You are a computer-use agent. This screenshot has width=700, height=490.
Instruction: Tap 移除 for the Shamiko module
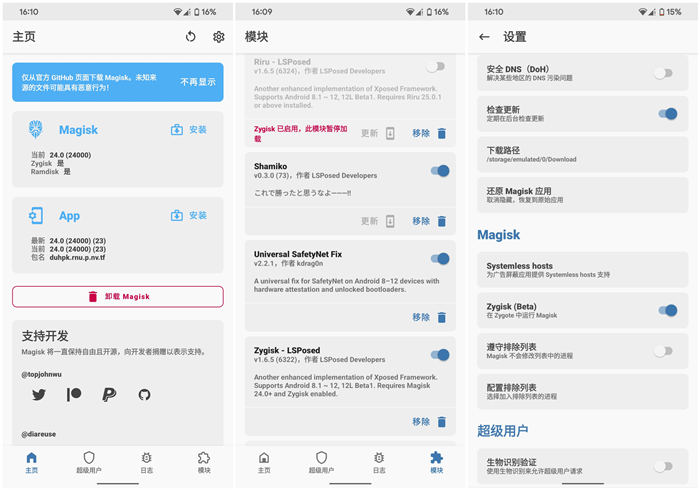click(x=421, y=221)
